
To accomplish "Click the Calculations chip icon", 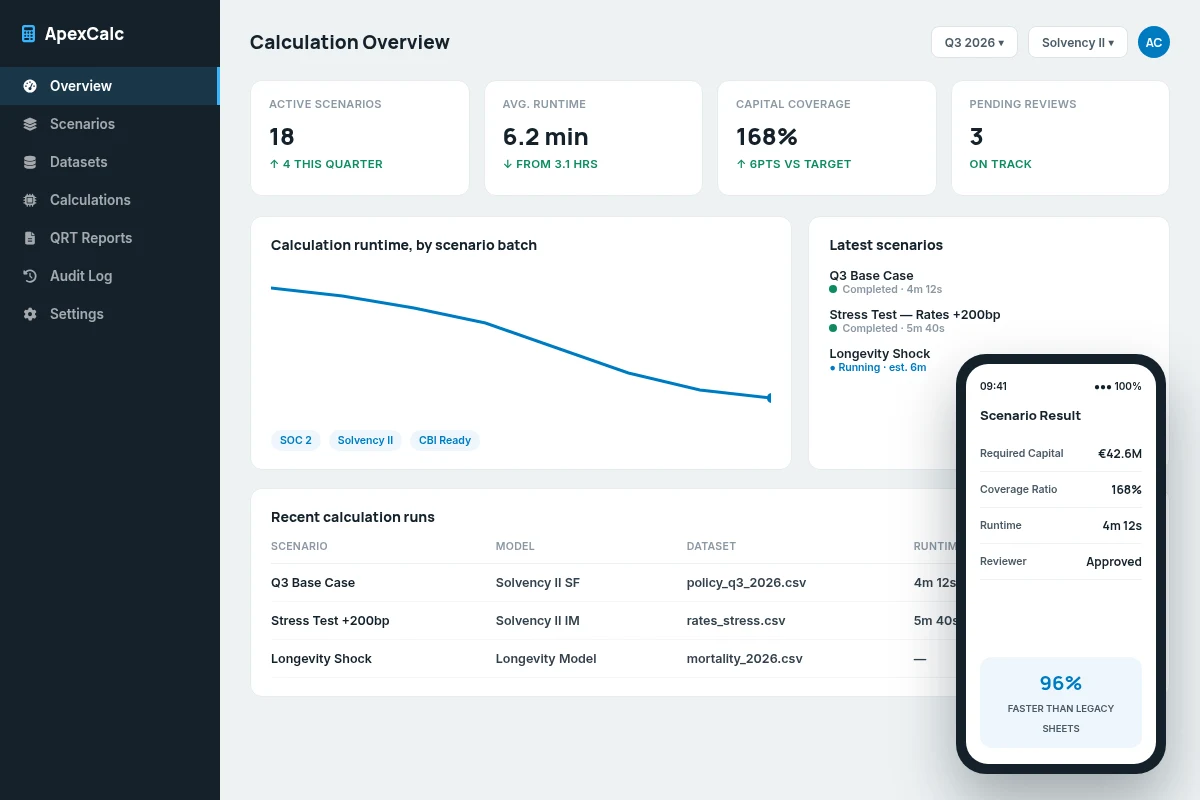I will (x=30, y=200).
